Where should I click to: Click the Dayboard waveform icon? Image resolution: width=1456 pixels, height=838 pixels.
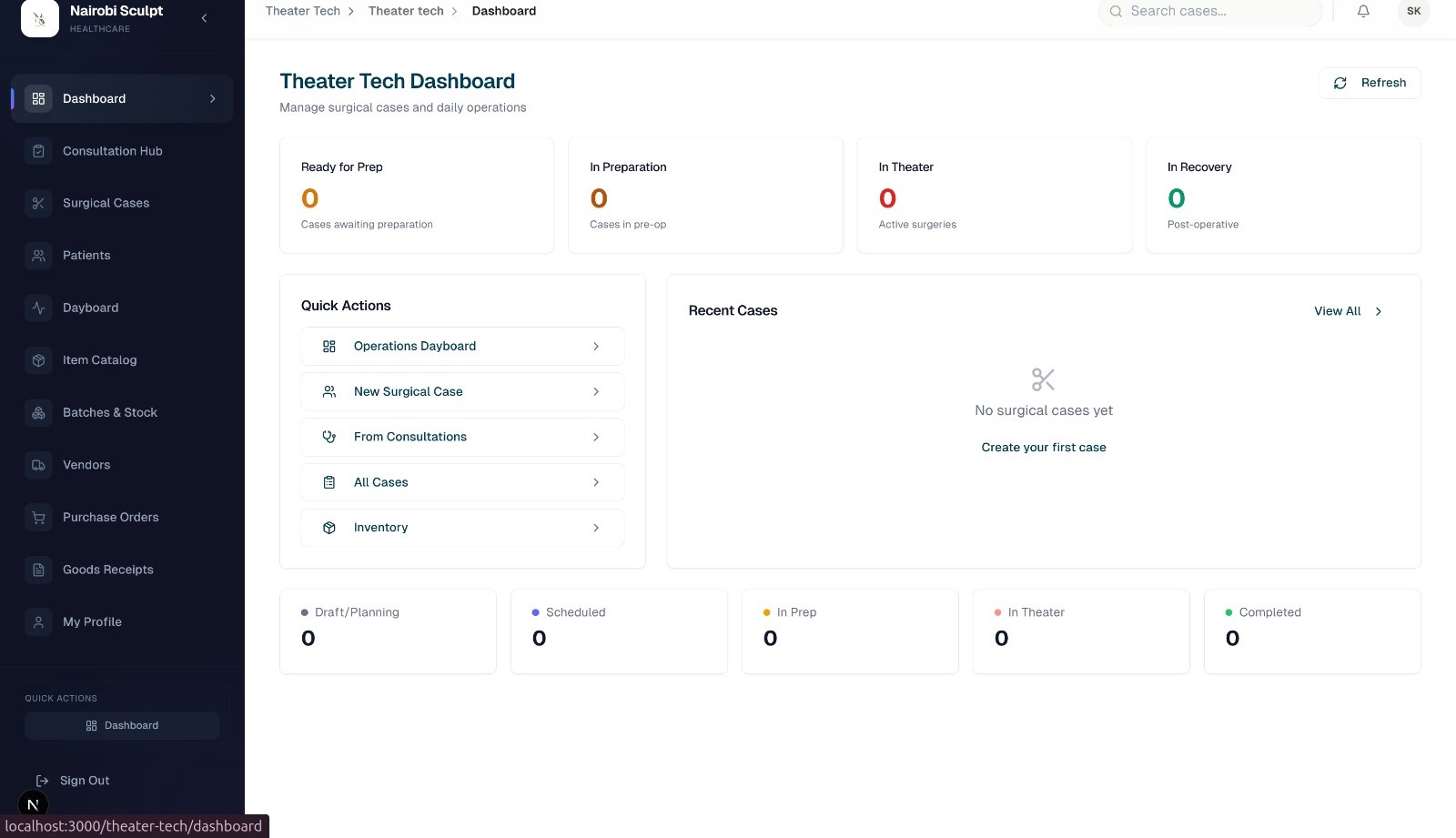(x=38, y=308)
